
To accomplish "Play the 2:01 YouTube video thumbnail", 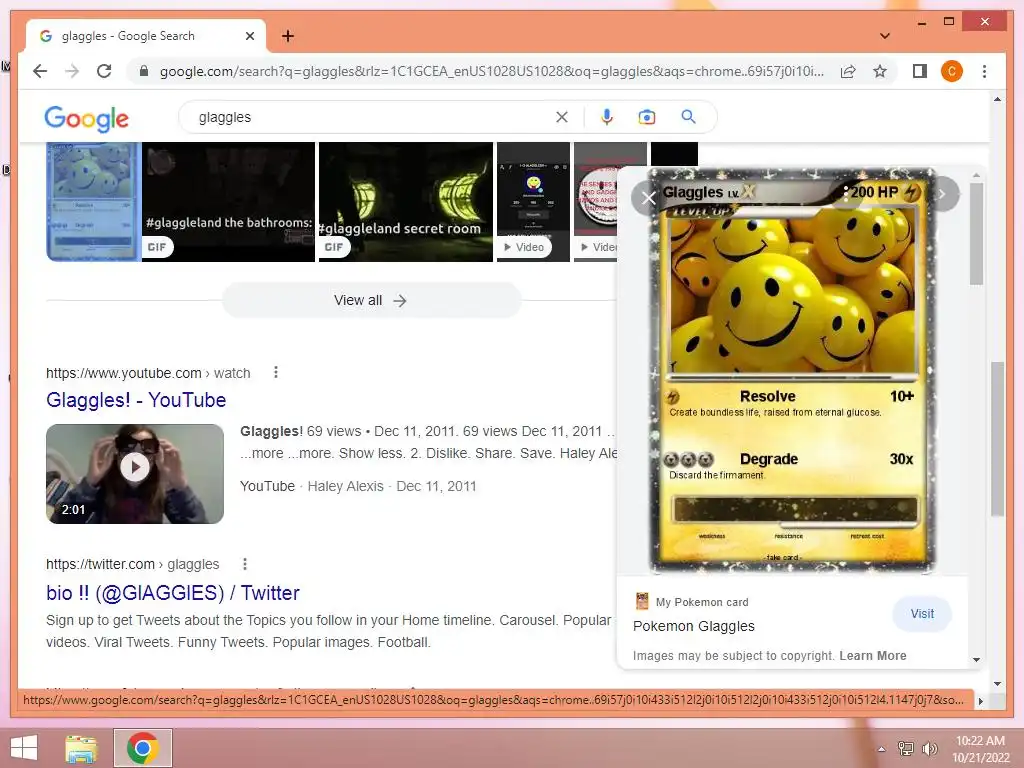I will click(135, 473).
